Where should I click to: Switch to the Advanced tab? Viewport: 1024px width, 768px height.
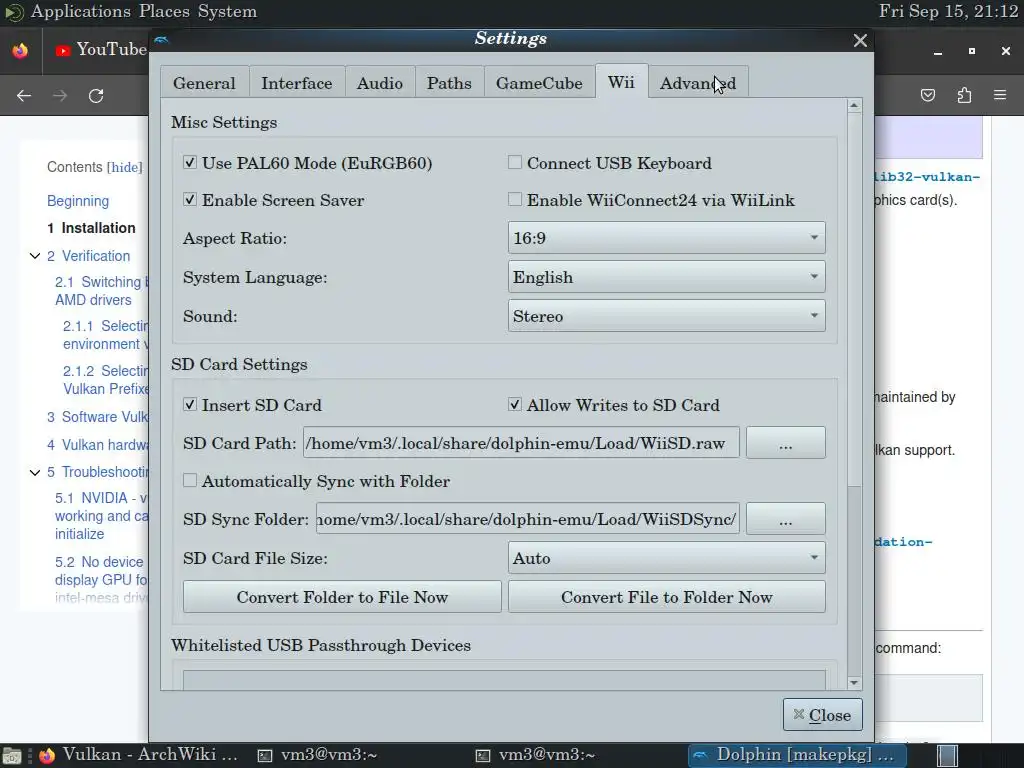pos(698,83)
